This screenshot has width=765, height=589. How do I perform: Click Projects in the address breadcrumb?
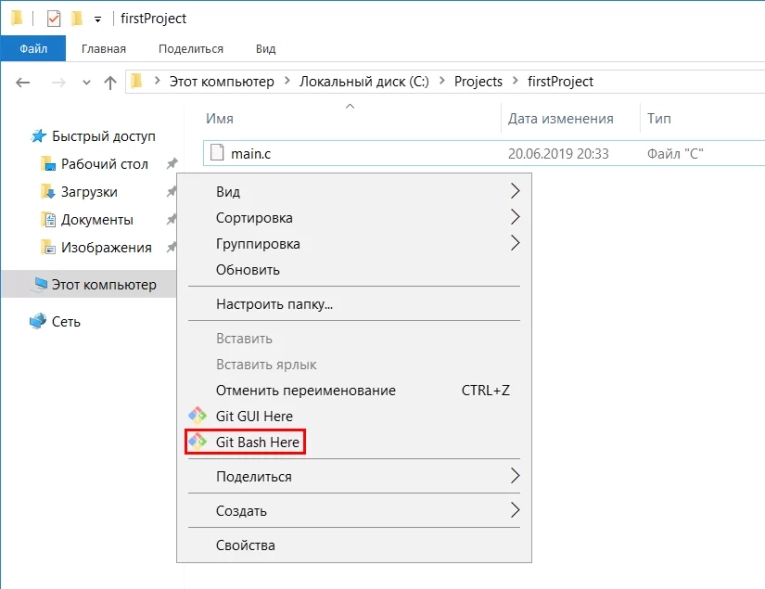tap(478, 82)
